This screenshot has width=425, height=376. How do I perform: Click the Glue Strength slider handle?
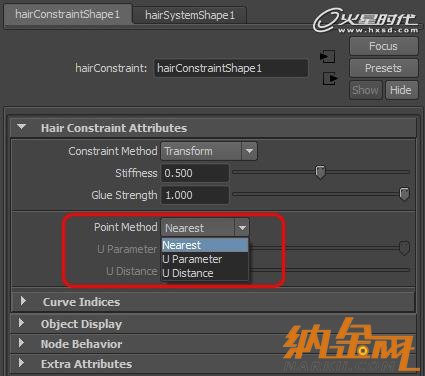coord(404,194)
